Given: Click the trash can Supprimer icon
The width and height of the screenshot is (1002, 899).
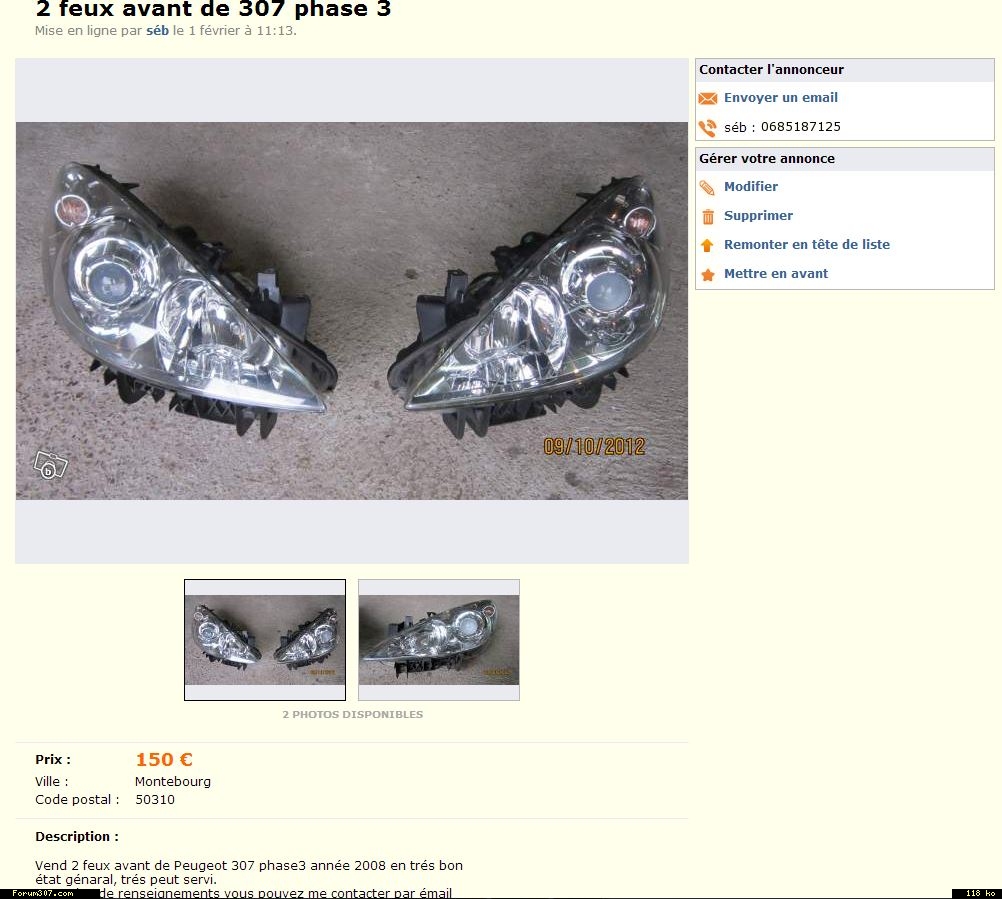Looking at the screenshot, I should point(708,217).
